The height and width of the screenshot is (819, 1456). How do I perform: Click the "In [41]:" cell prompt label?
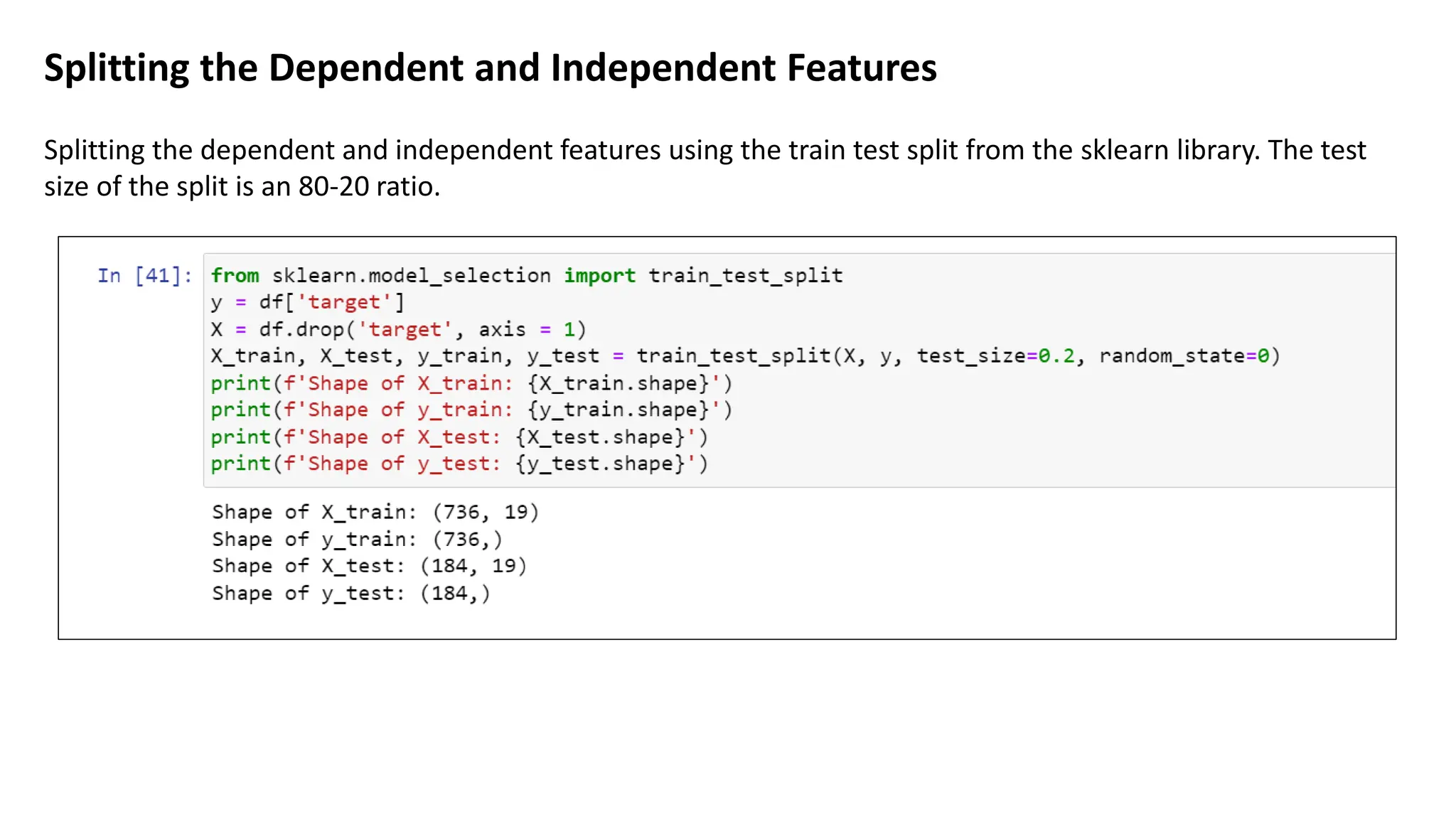(144, 276)
